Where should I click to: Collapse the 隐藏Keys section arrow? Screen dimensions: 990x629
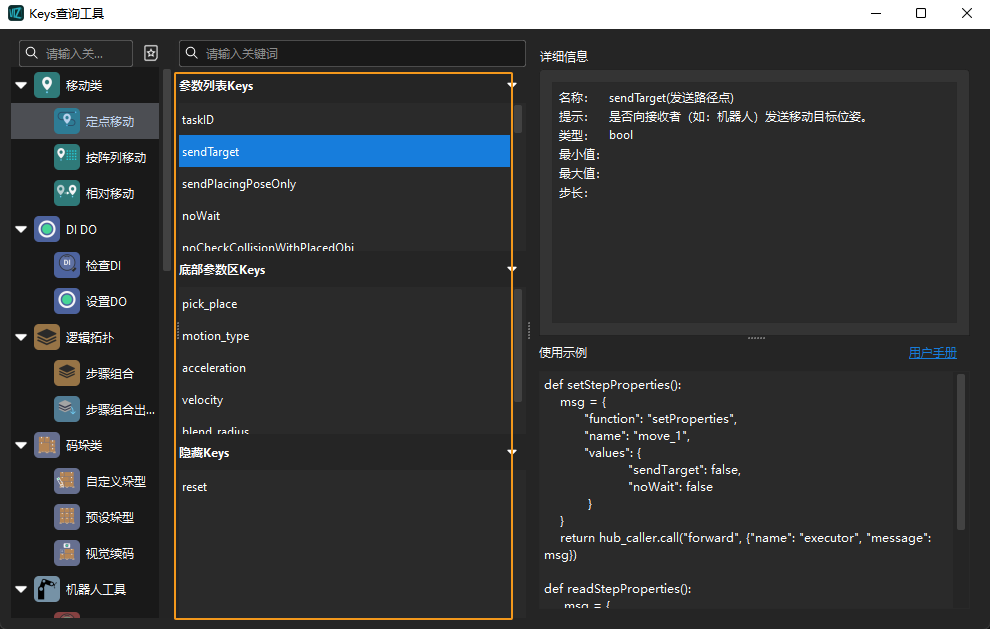click(511, 453)
